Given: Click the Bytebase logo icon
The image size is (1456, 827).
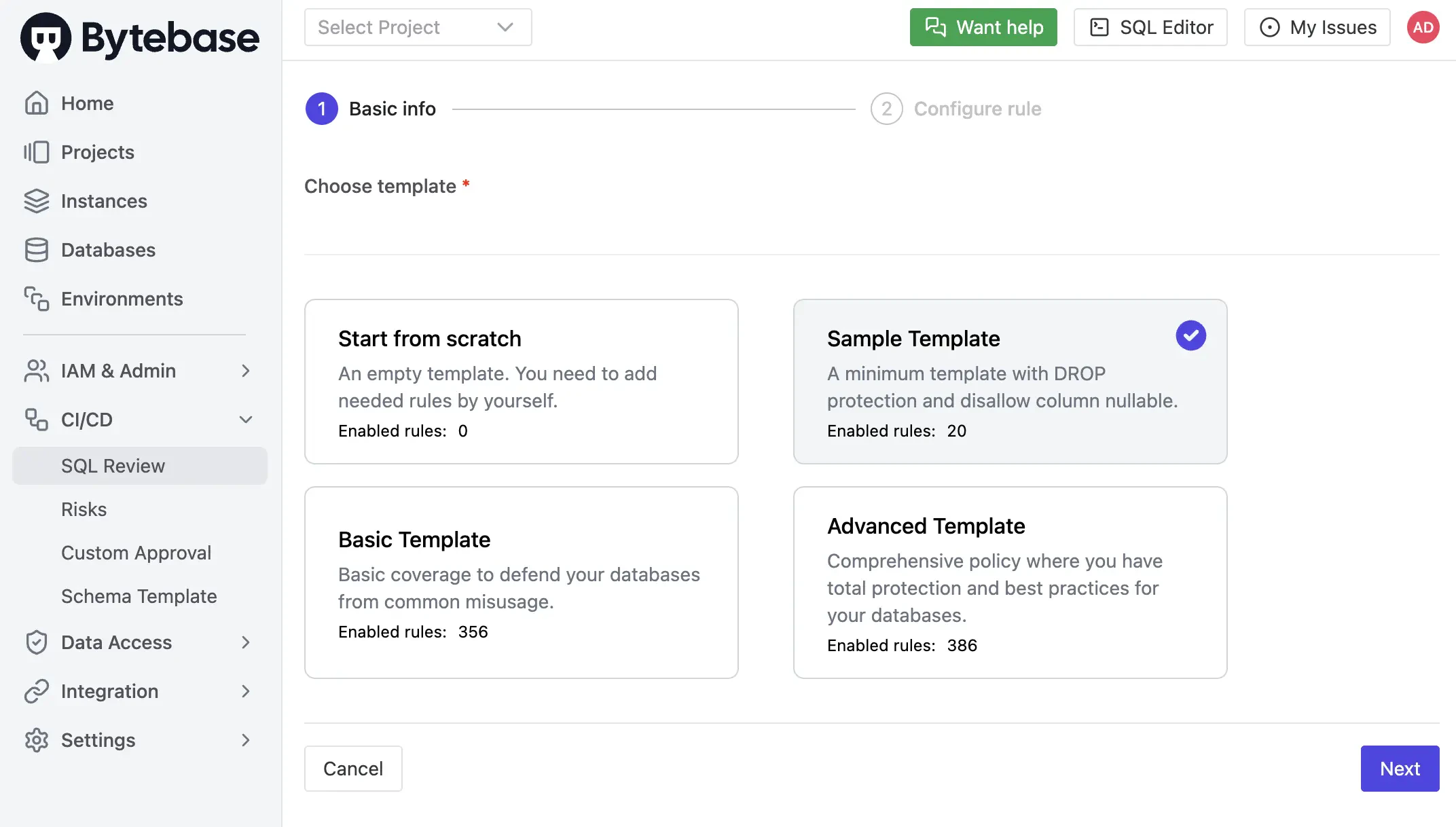Looking at the screenshot, I should tap(46, 37).
